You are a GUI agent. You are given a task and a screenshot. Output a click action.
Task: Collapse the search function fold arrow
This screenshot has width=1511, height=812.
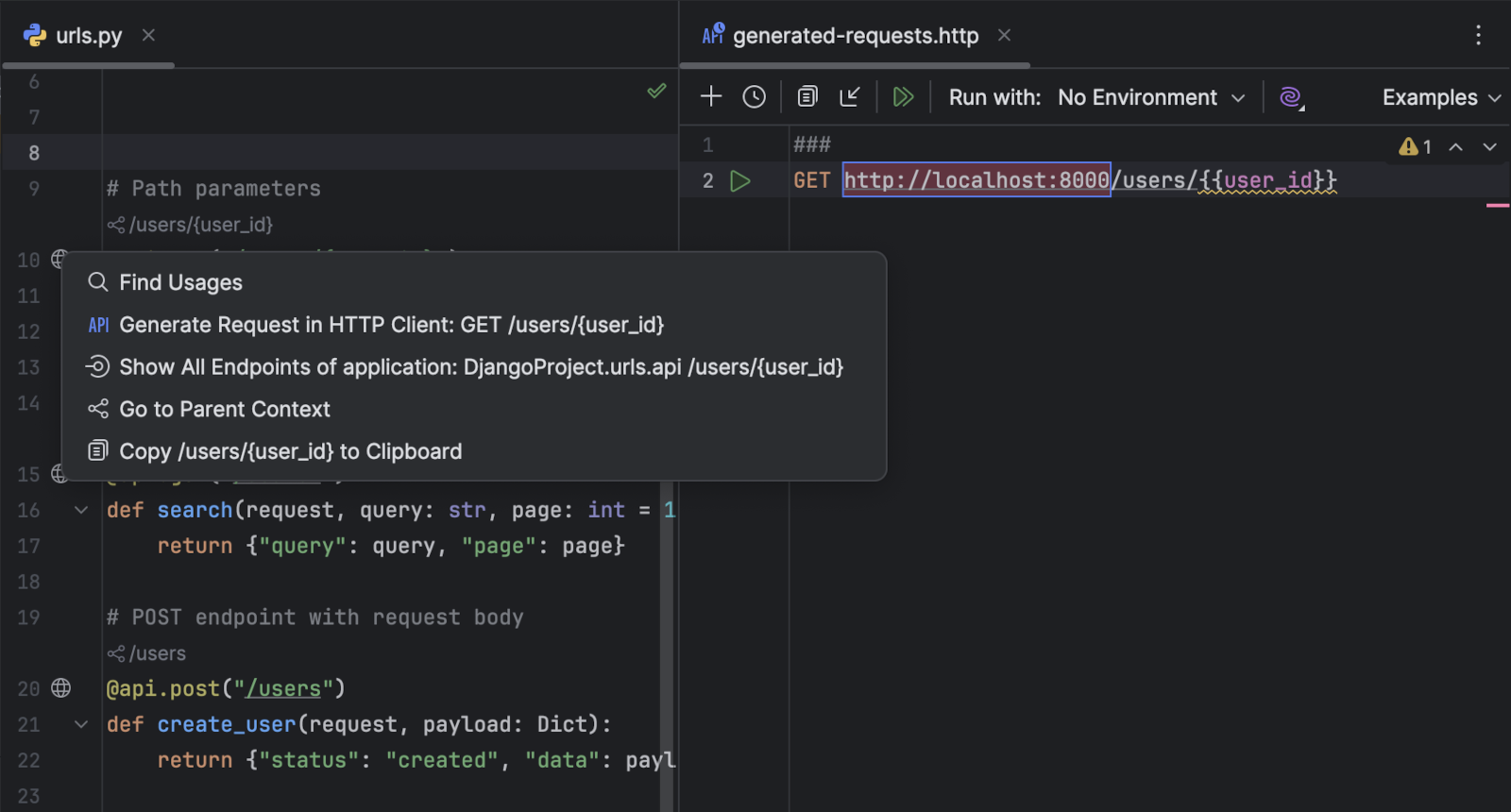(81, 510)
